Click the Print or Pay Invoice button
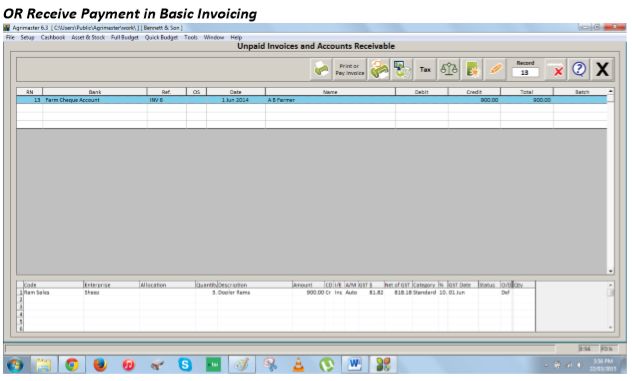 point(349,69)
